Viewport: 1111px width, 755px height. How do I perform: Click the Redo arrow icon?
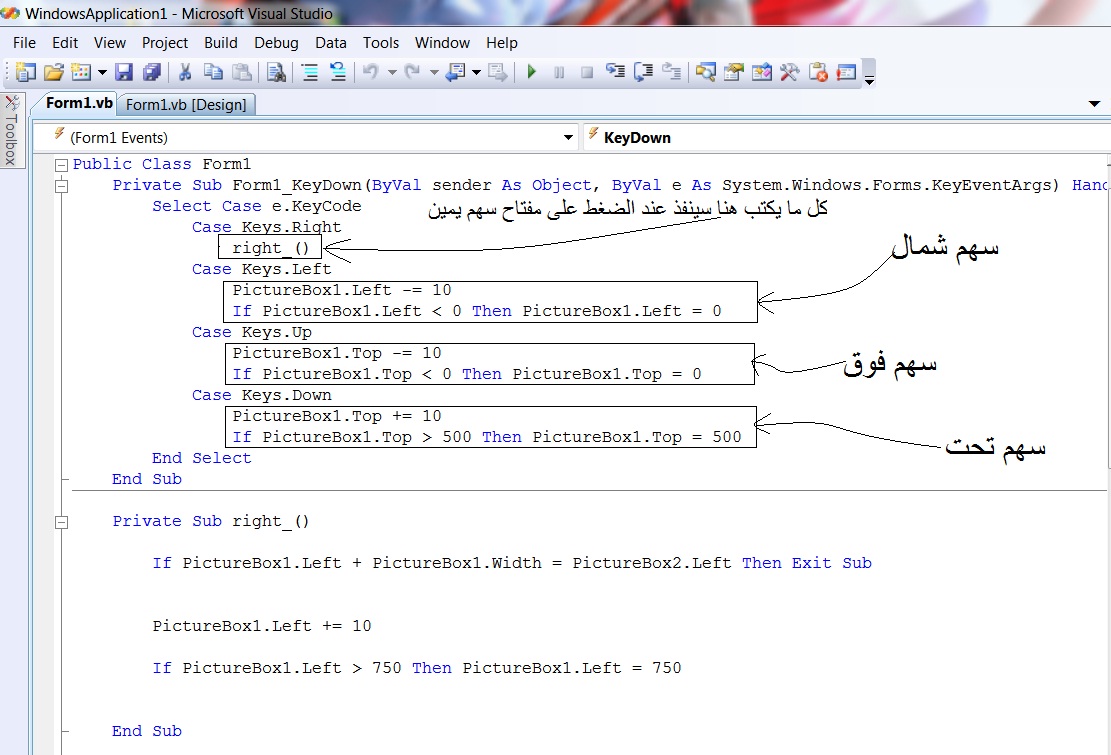412,72
